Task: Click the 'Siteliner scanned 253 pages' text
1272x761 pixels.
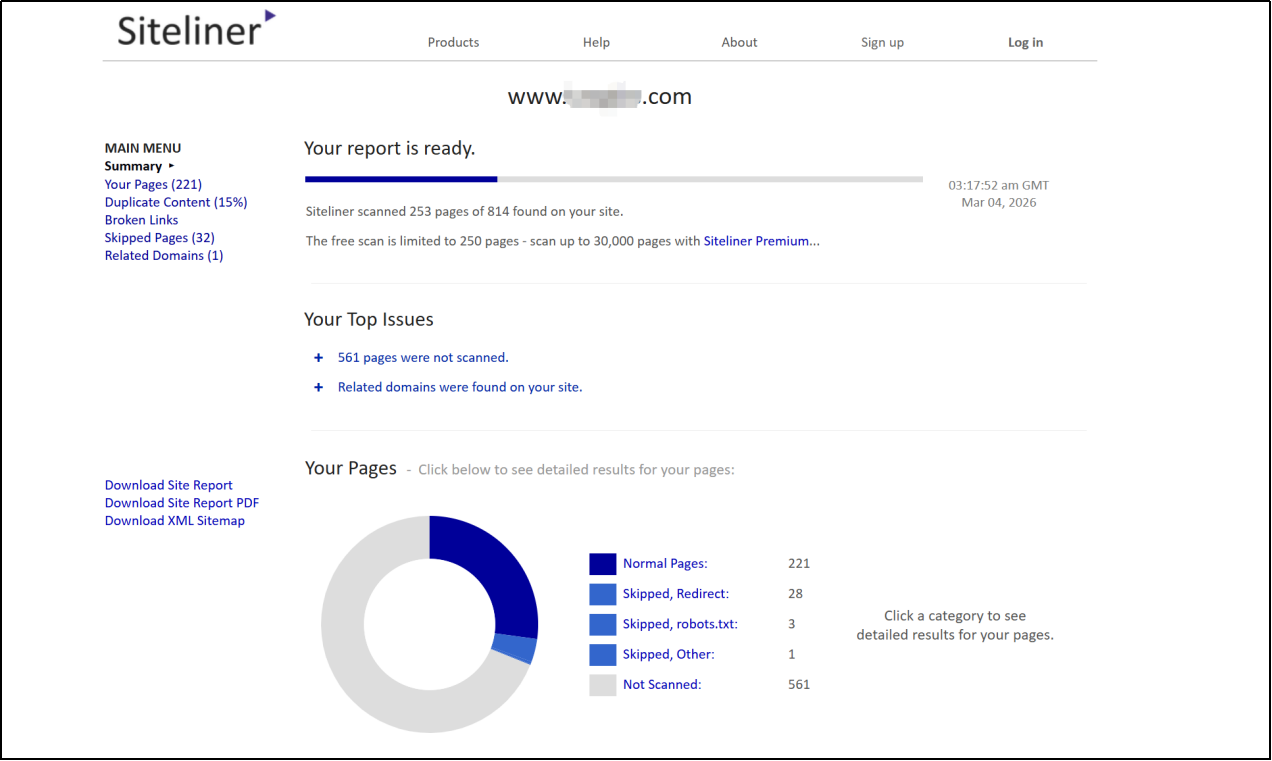Action: pos(465,212)
